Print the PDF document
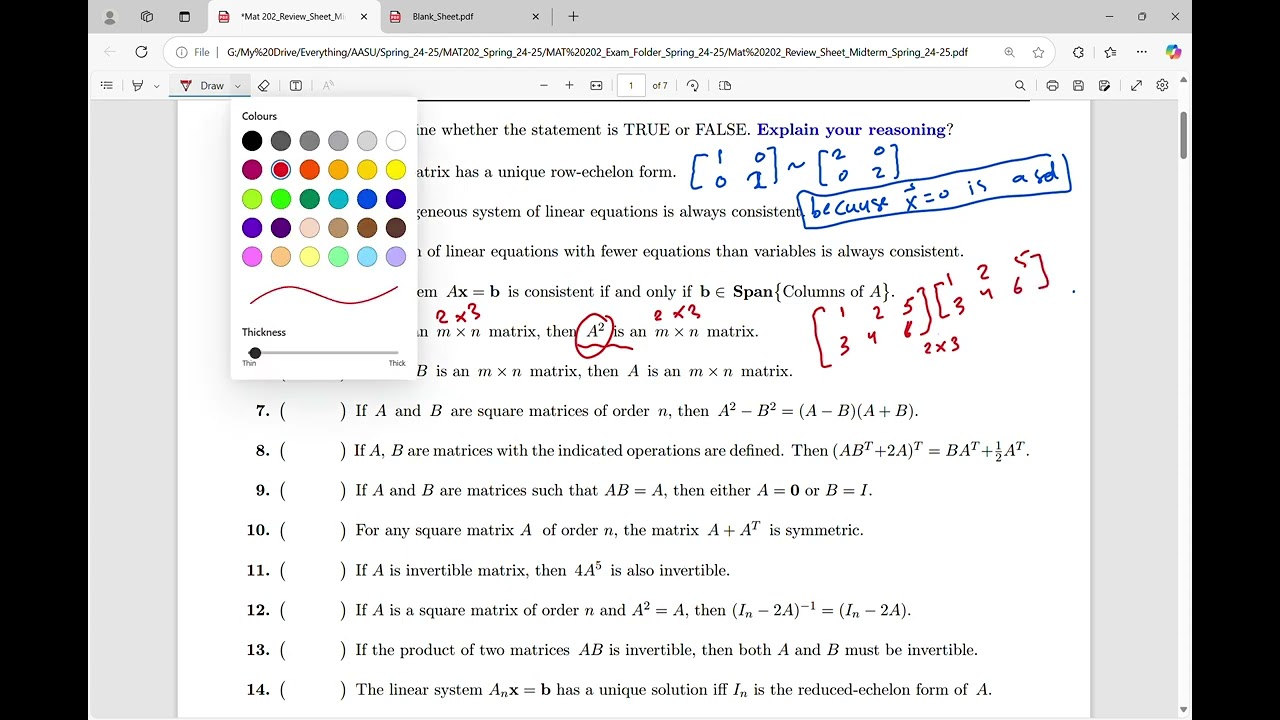1280x720 pixels. [1052, 86]
